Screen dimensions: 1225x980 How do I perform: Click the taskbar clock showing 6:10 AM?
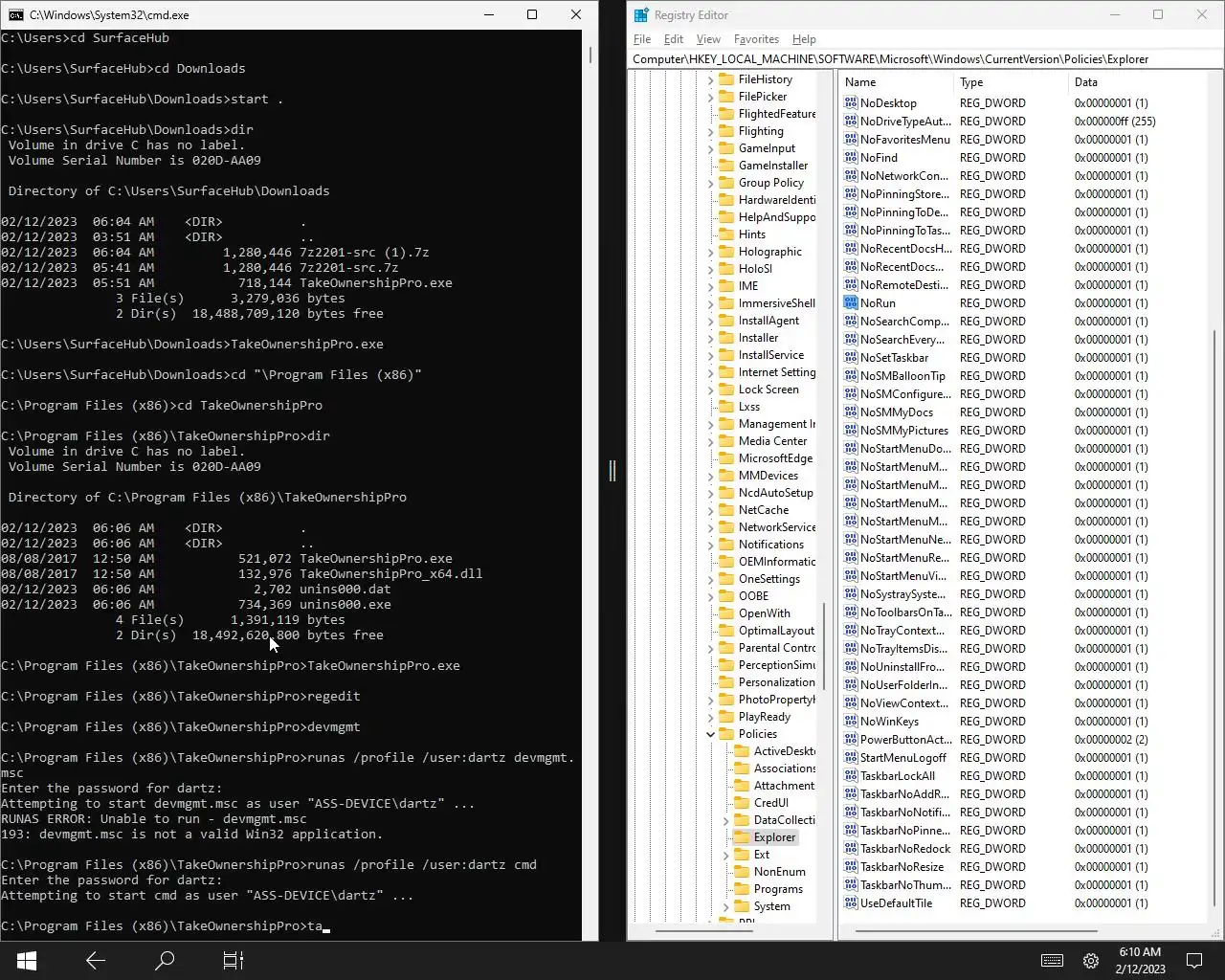click(1139, 961)
